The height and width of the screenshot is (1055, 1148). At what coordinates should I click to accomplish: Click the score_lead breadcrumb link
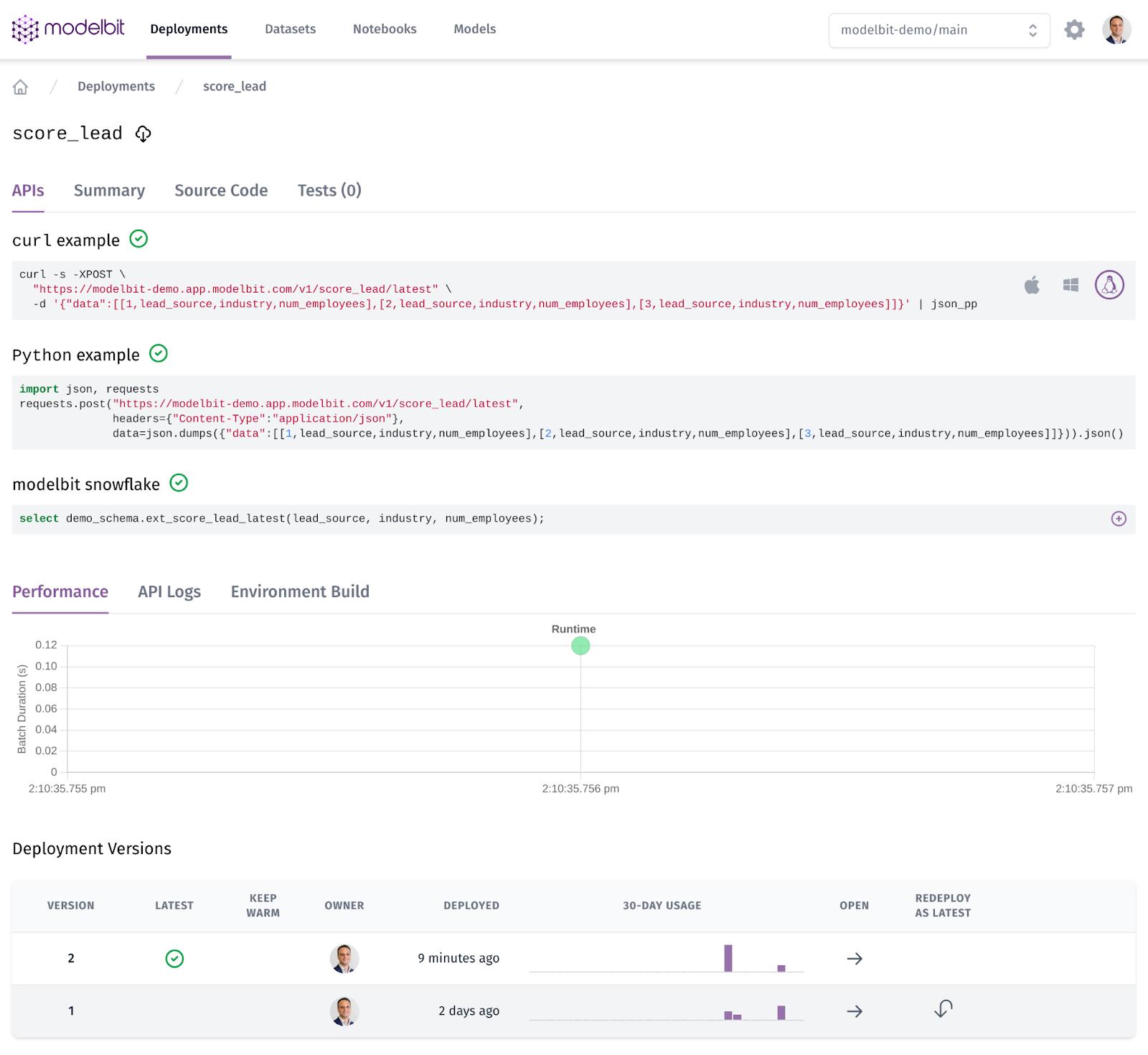point(235,87)
